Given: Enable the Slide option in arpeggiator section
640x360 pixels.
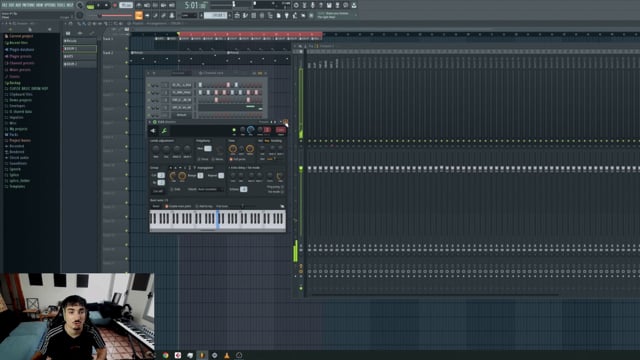Looking at the screenshot, I should 176,189.
